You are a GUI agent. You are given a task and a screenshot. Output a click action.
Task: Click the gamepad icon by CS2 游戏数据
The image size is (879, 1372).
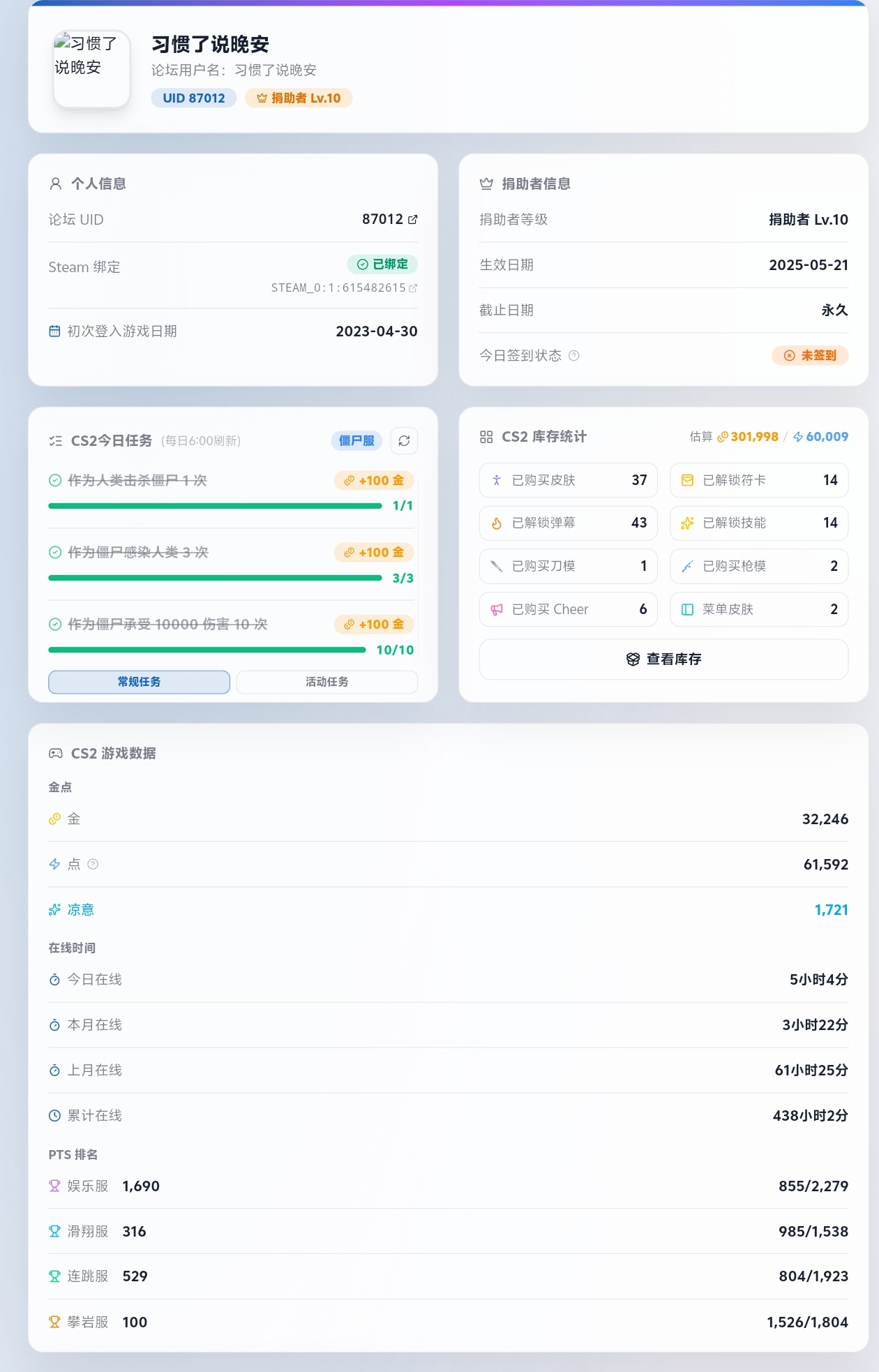tap(56, 754)
